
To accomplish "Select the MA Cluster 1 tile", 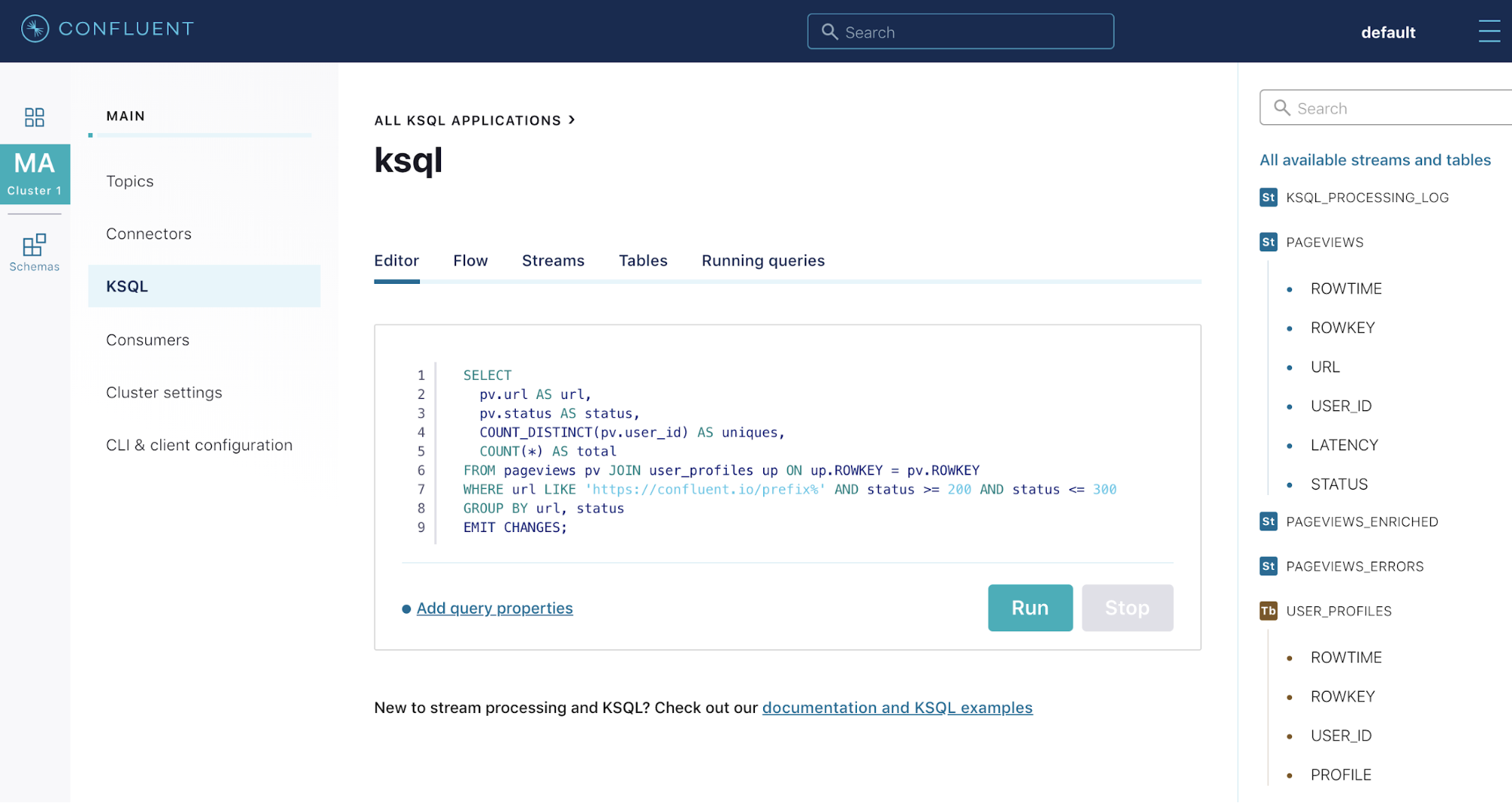I will pos(35,174).
